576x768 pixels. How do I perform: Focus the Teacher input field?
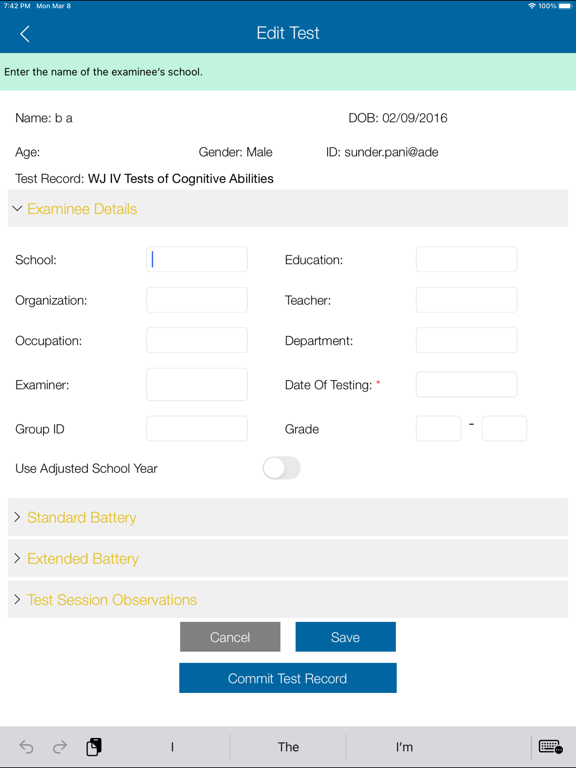click(x=466, y=300)
